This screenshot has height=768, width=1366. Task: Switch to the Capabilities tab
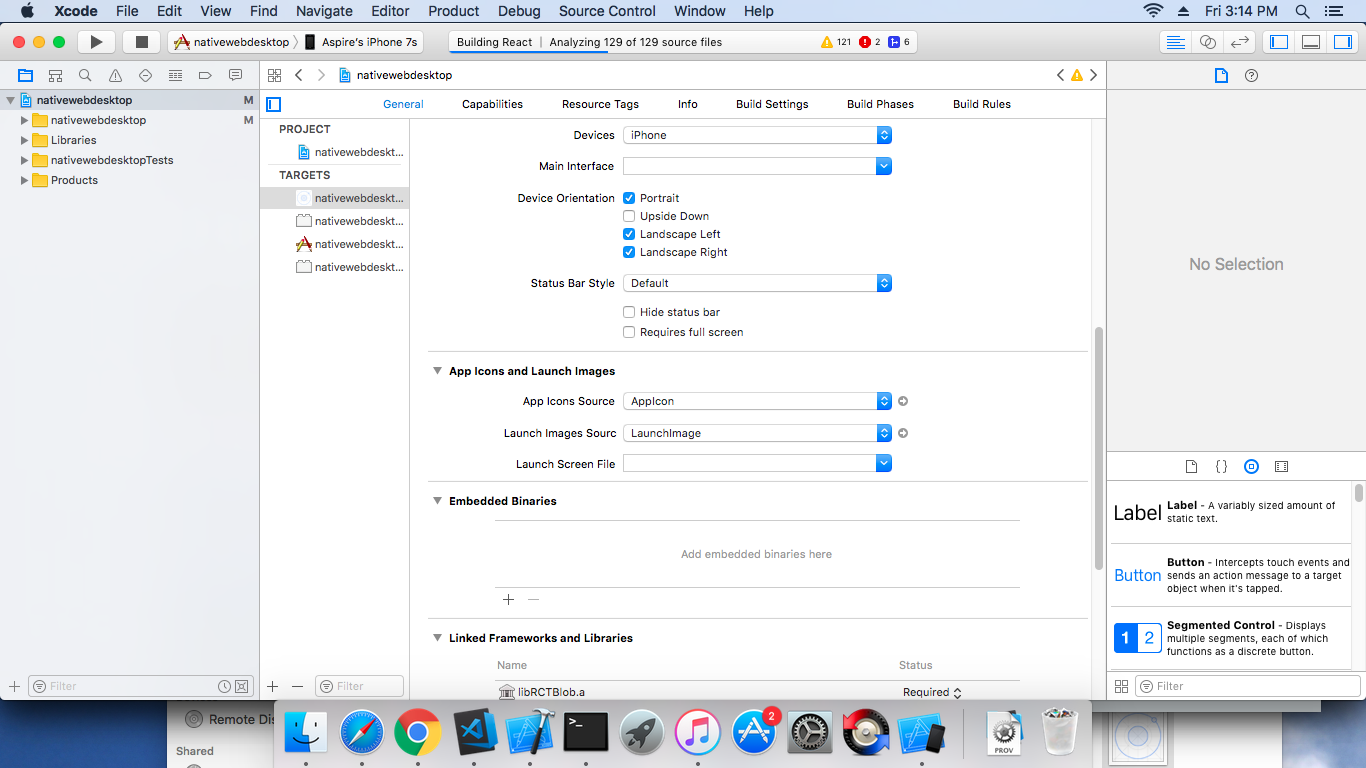492,104
